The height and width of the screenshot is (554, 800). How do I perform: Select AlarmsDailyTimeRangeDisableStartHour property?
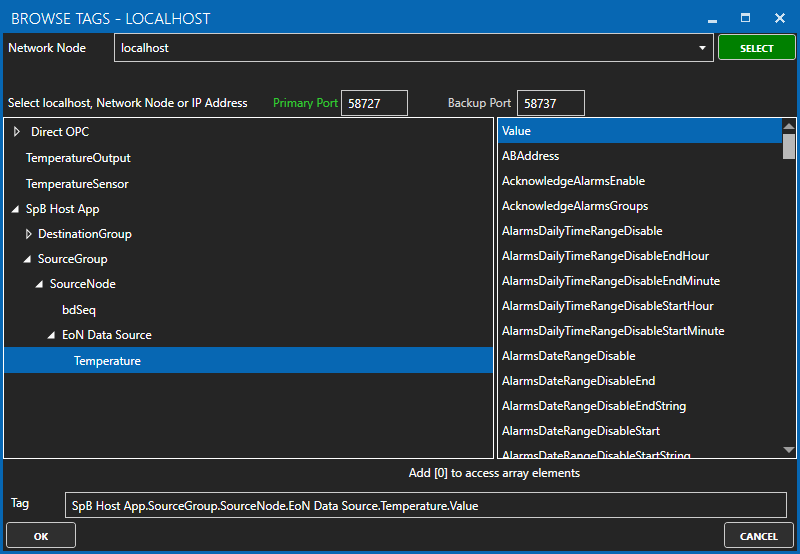pyautogui.click(x=640, y=306)
